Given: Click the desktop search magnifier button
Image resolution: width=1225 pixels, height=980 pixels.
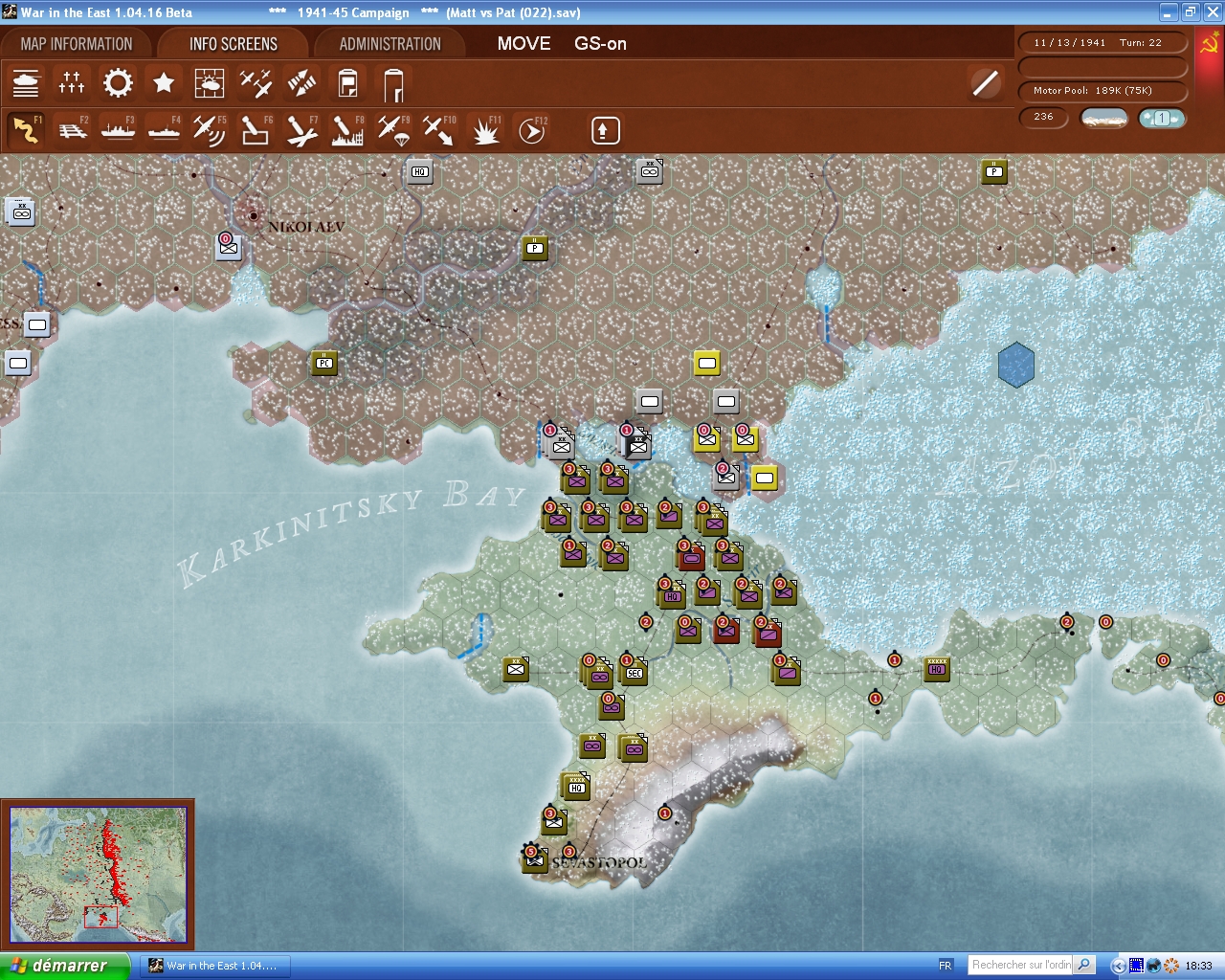Looking at the screenshot, I should [x=1083, y=965].
